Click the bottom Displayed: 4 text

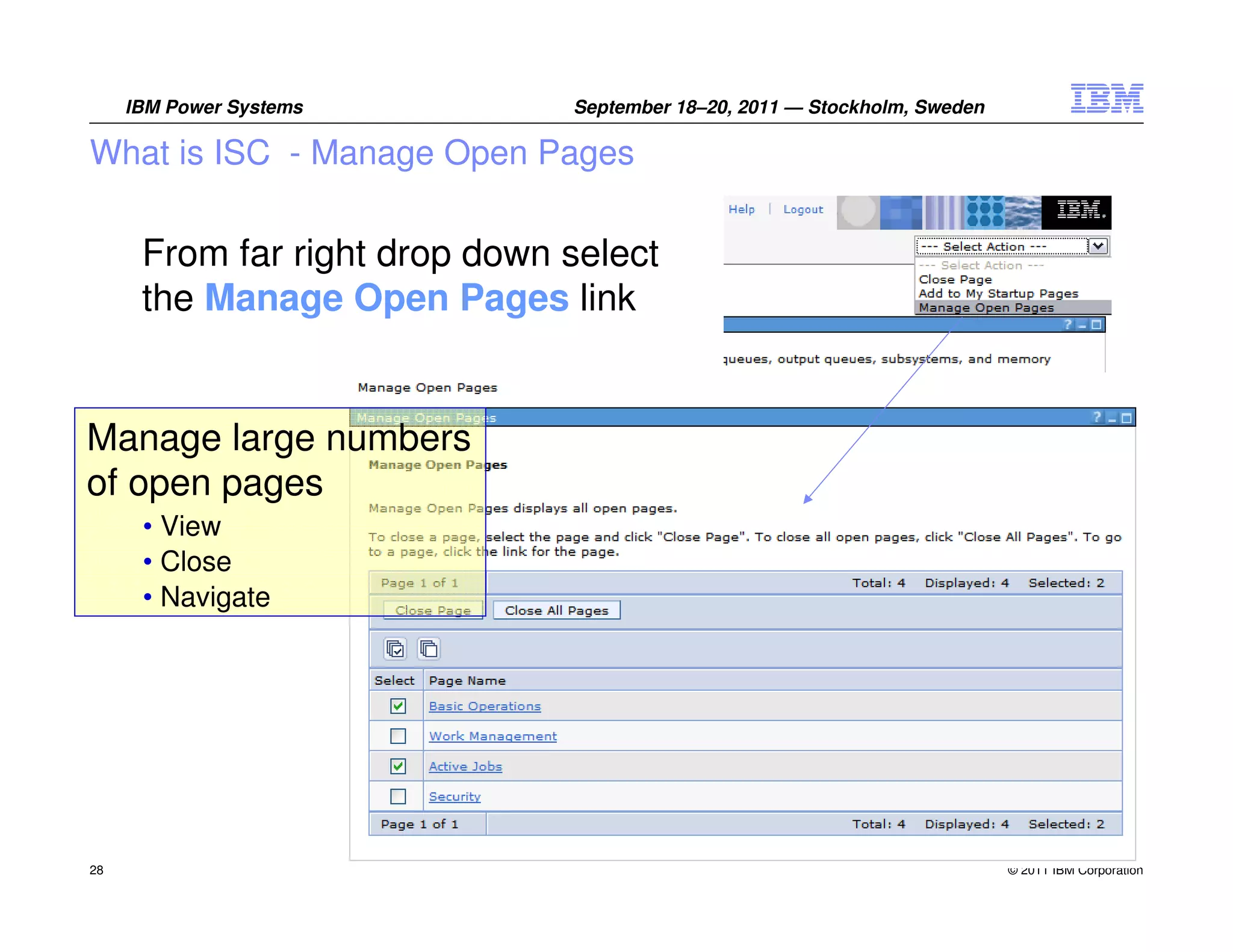[x=967, y=824]
